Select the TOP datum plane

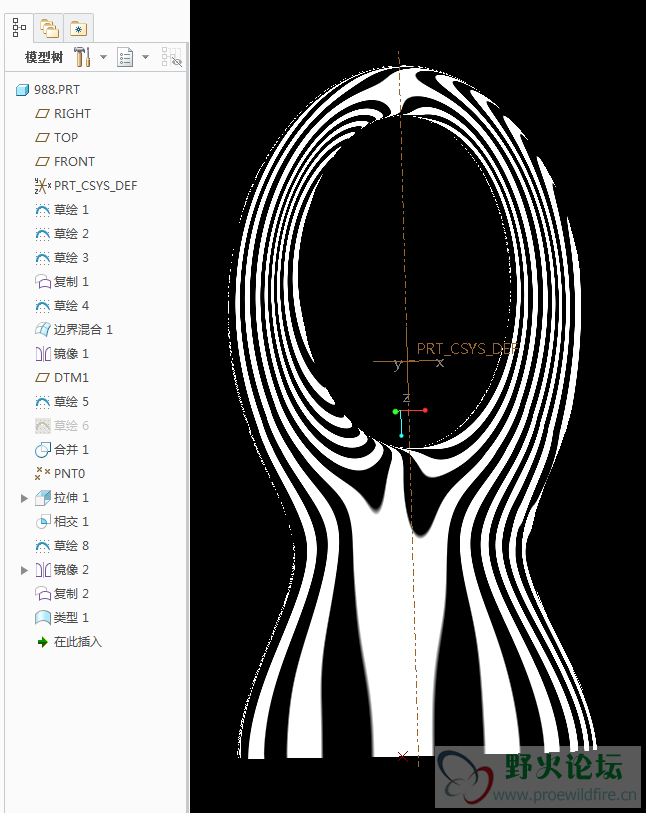click(57, 137)
